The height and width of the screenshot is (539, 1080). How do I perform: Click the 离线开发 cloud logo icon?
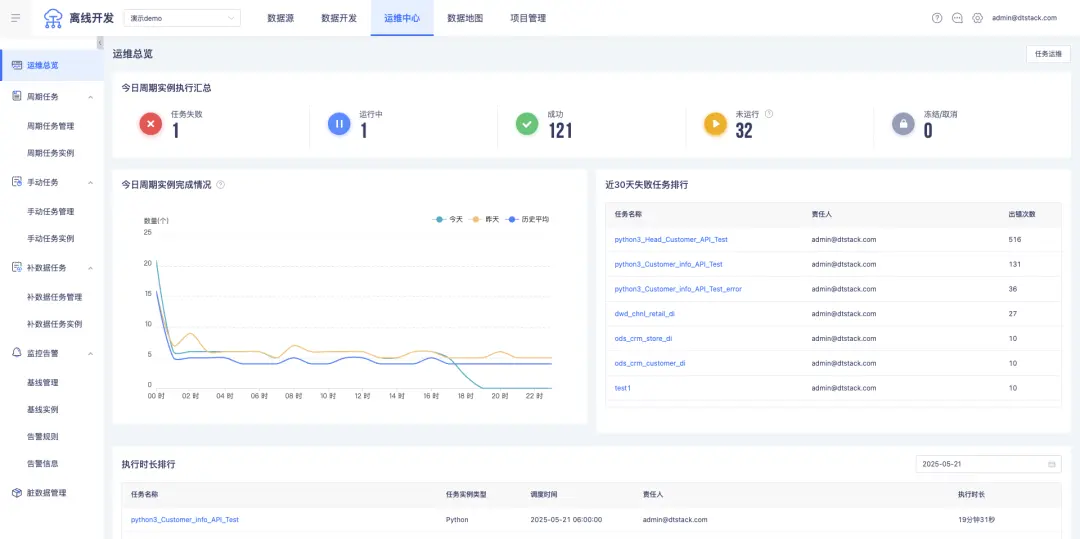53,19
